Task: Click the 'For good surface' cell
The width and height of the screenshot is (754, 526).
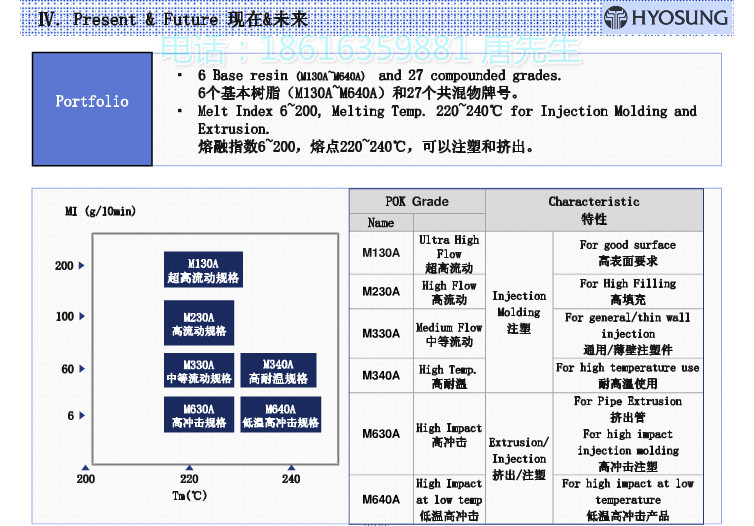Action: (x=628, y=253)
